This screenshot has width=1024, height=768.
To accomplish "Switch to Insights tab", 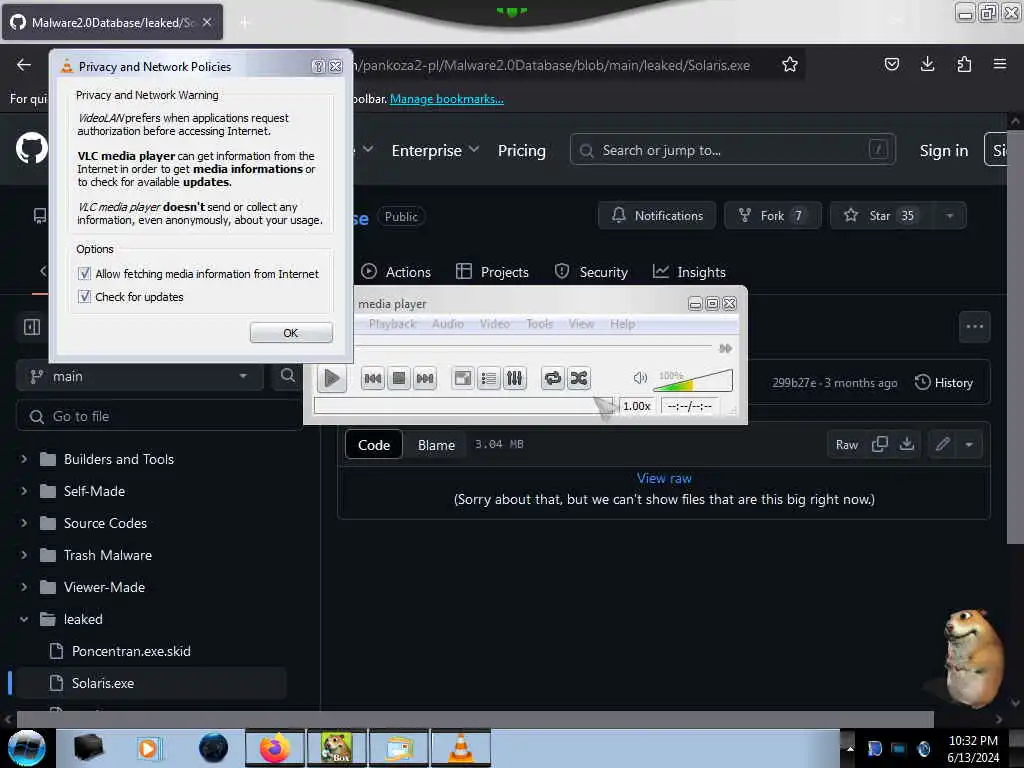I will click(690, 272).
